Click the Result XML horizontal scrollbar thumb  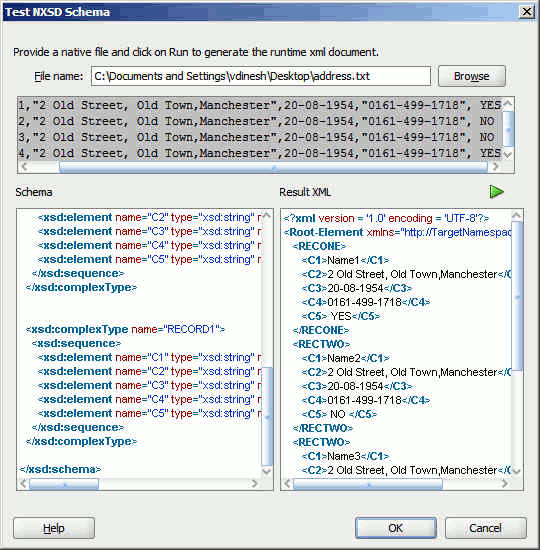[x=368, y=484]
